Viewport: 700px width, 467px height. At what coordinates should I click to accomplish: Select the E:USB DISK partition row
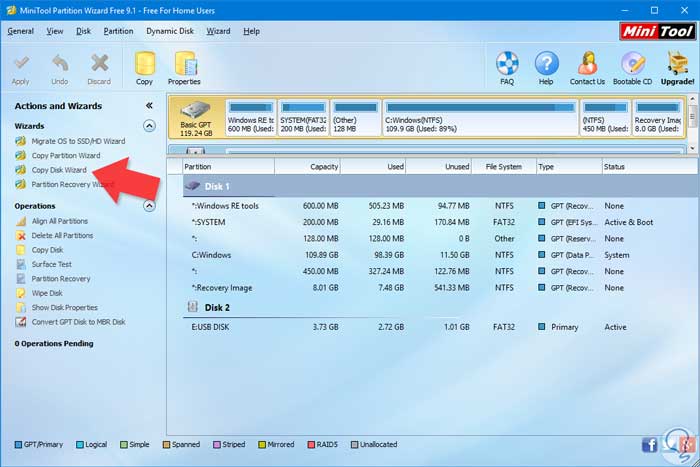(441, 327)
